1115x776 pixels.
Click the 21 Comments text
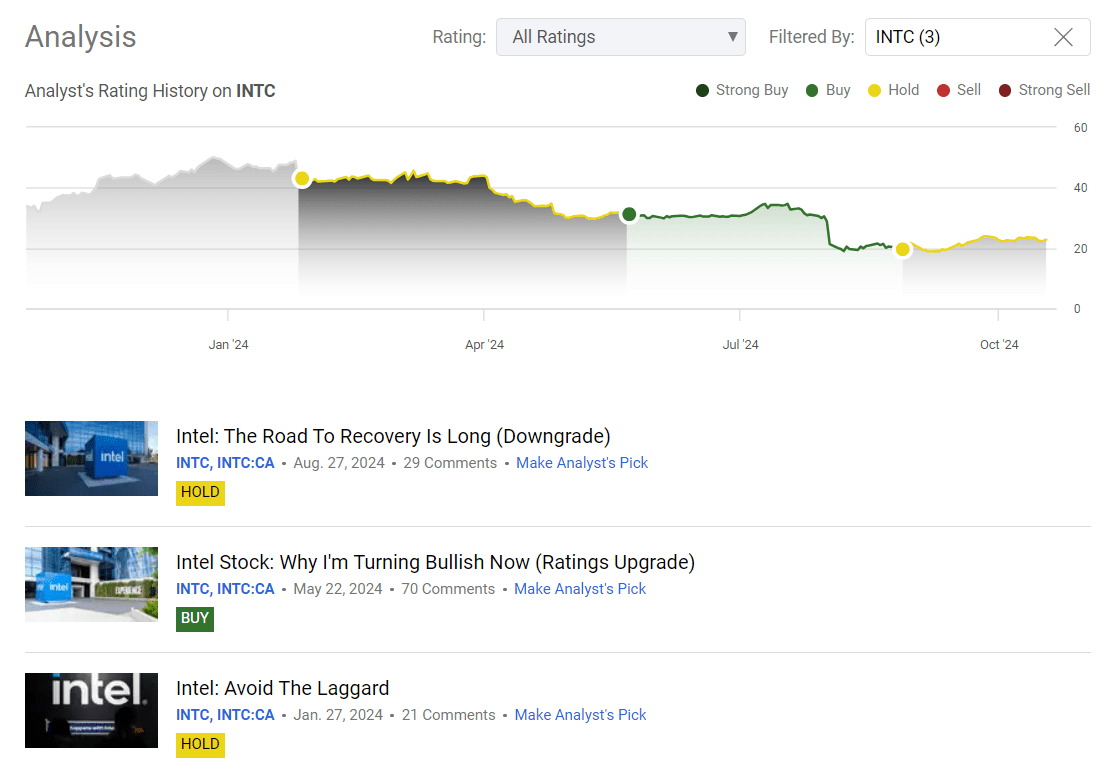click(x=449, y=715)
